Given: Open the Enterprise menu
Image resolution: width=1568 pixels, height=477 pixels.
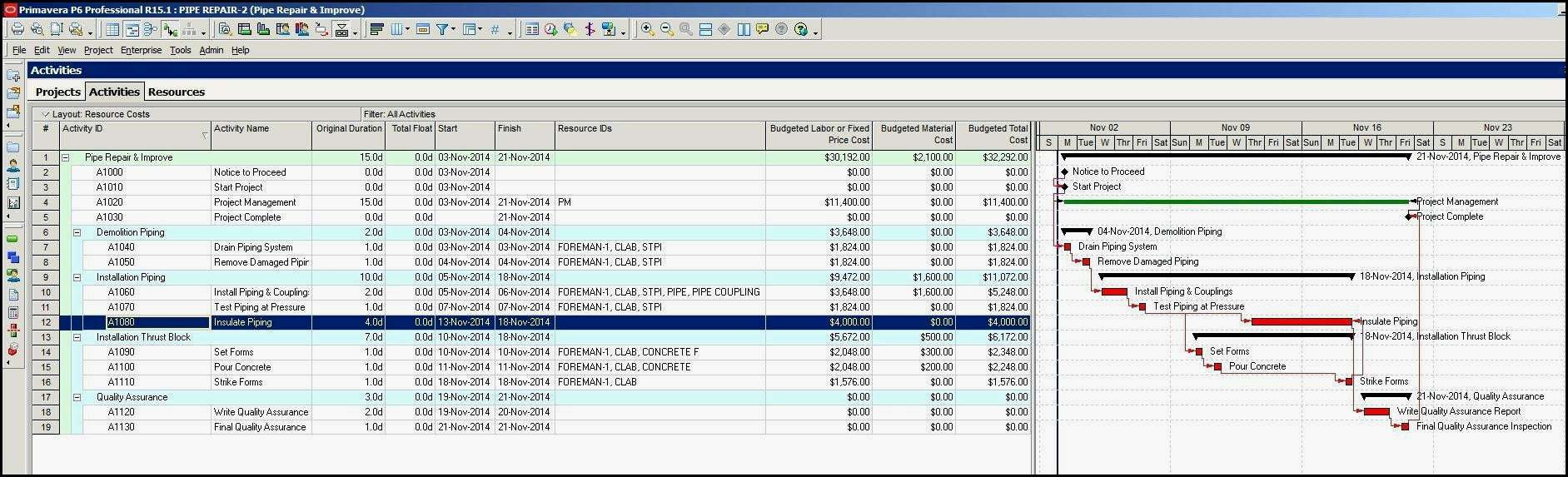Looking at the screenshot, I should (x=141, y=50).
